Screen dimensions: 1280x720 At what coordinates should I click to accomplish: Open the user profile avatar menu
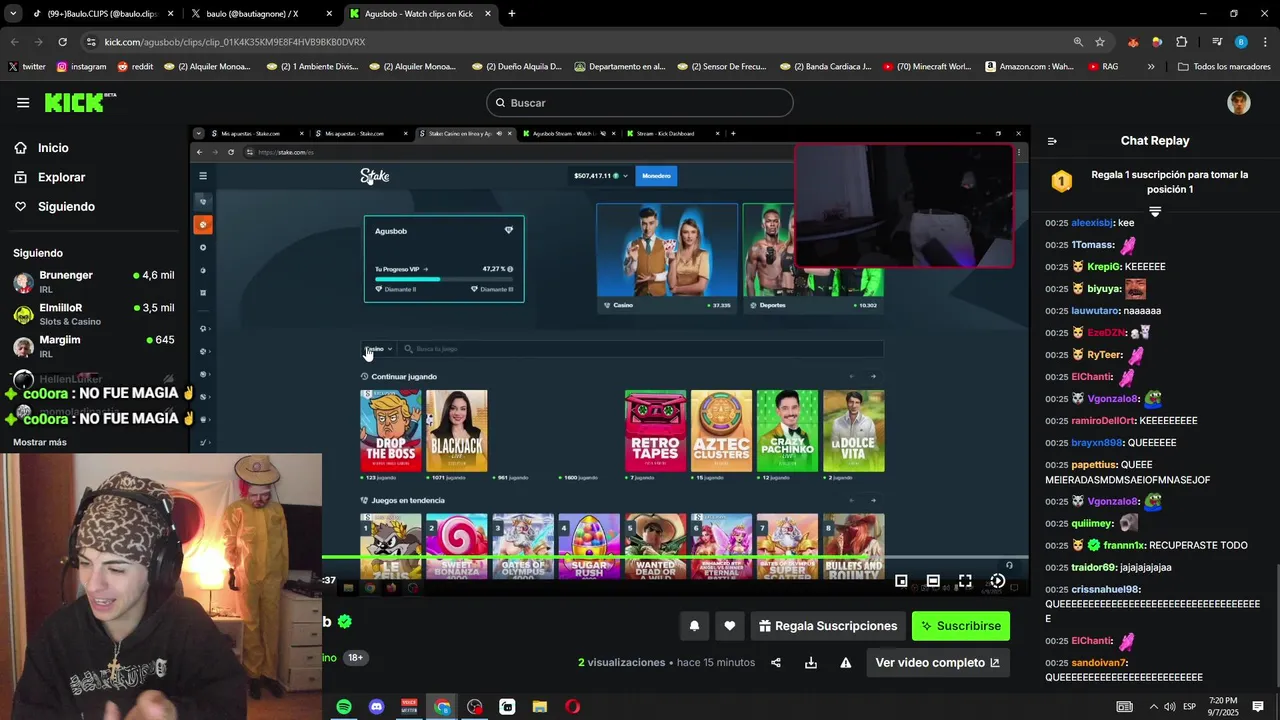point(1239,102)
